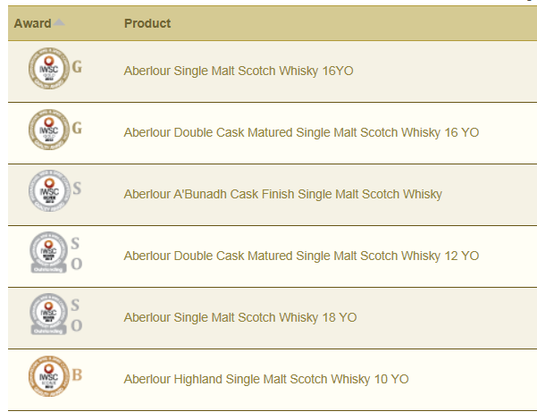Click the SO letters beside the 12 YO medal
Image resolution: width=537 pixels, height=420 pixels.
tap(76, 254)
